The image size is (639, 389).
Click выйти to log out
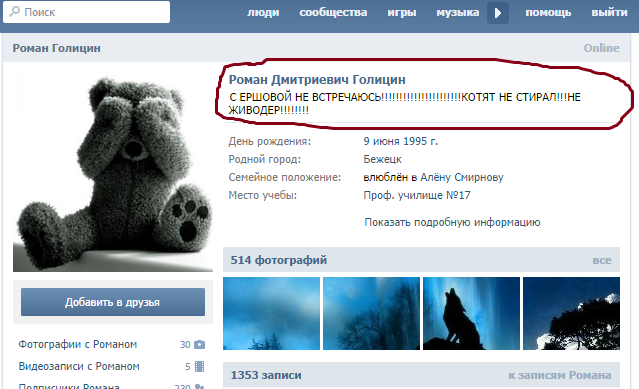[x=609, y=12]
